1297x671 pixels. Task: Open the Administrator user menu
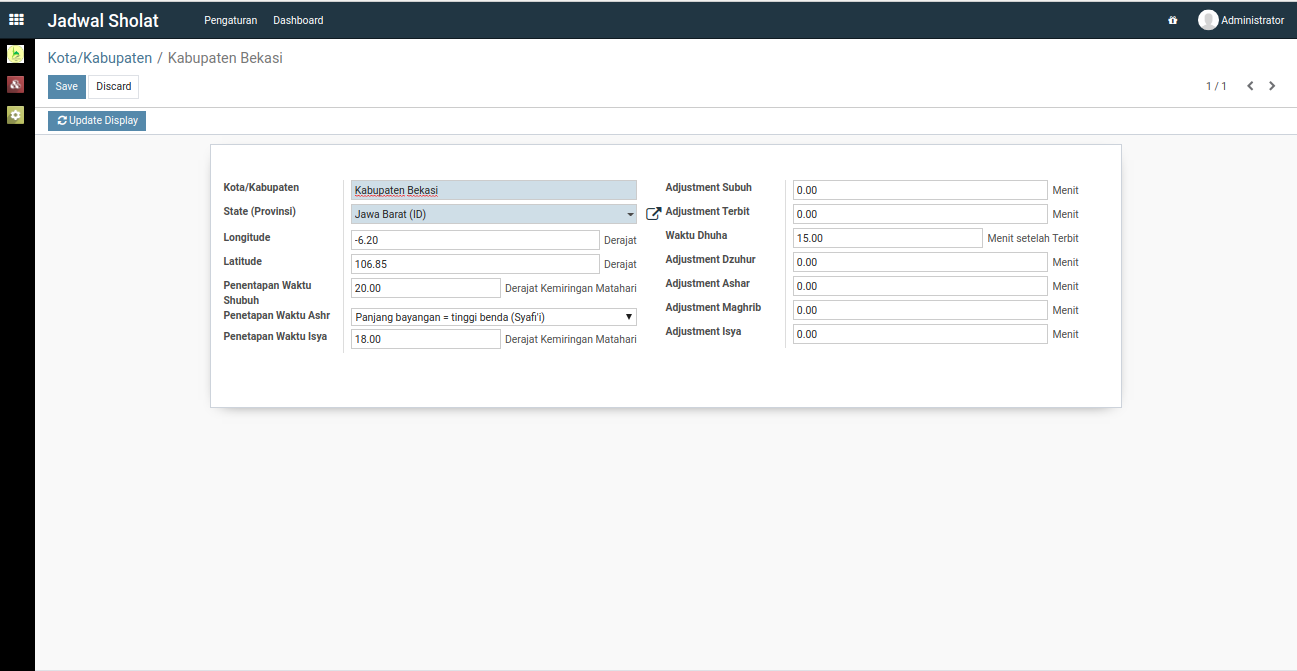point(1252,20)
